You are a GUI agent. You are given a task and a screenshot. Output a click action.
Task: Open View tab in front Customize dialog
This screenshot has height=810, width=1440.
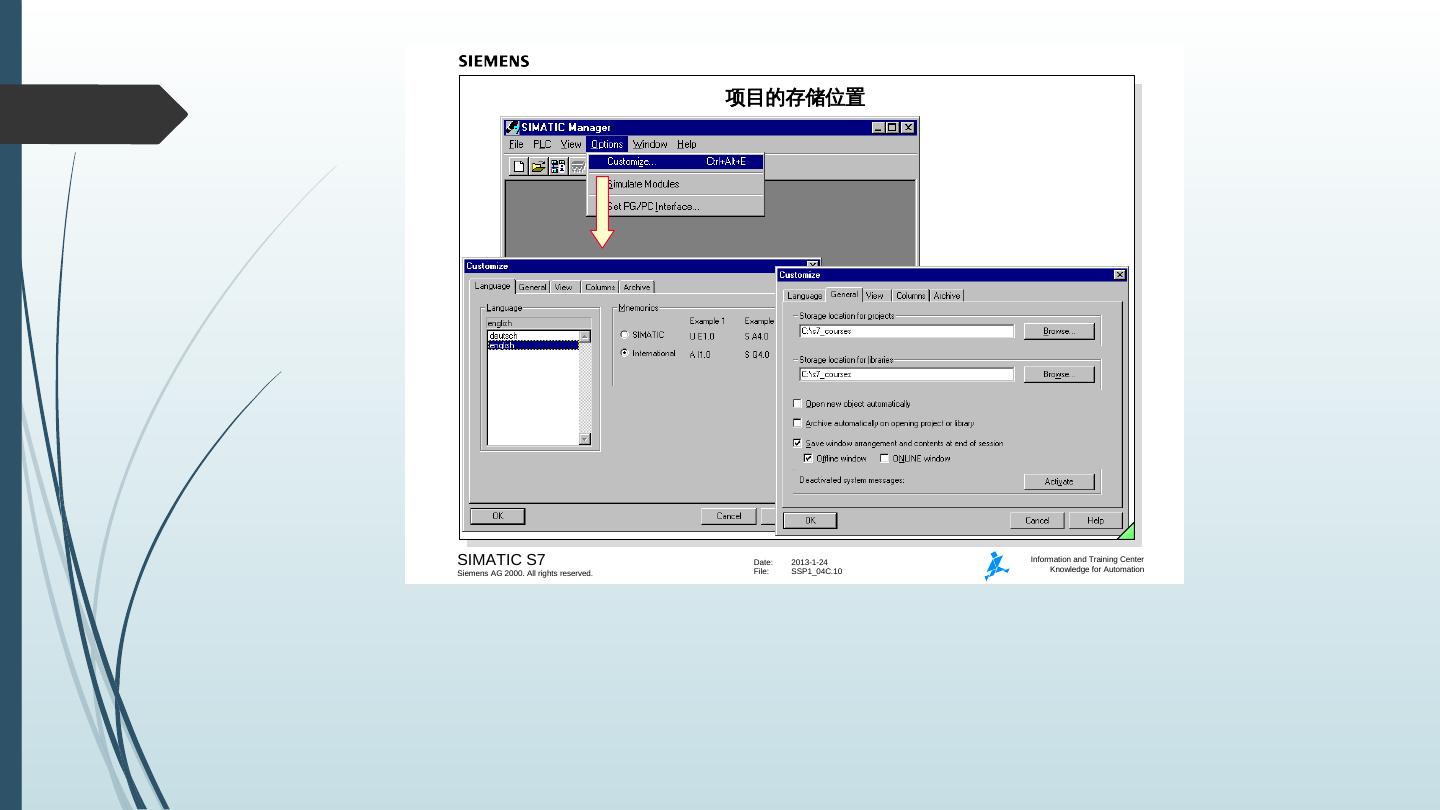876,296
